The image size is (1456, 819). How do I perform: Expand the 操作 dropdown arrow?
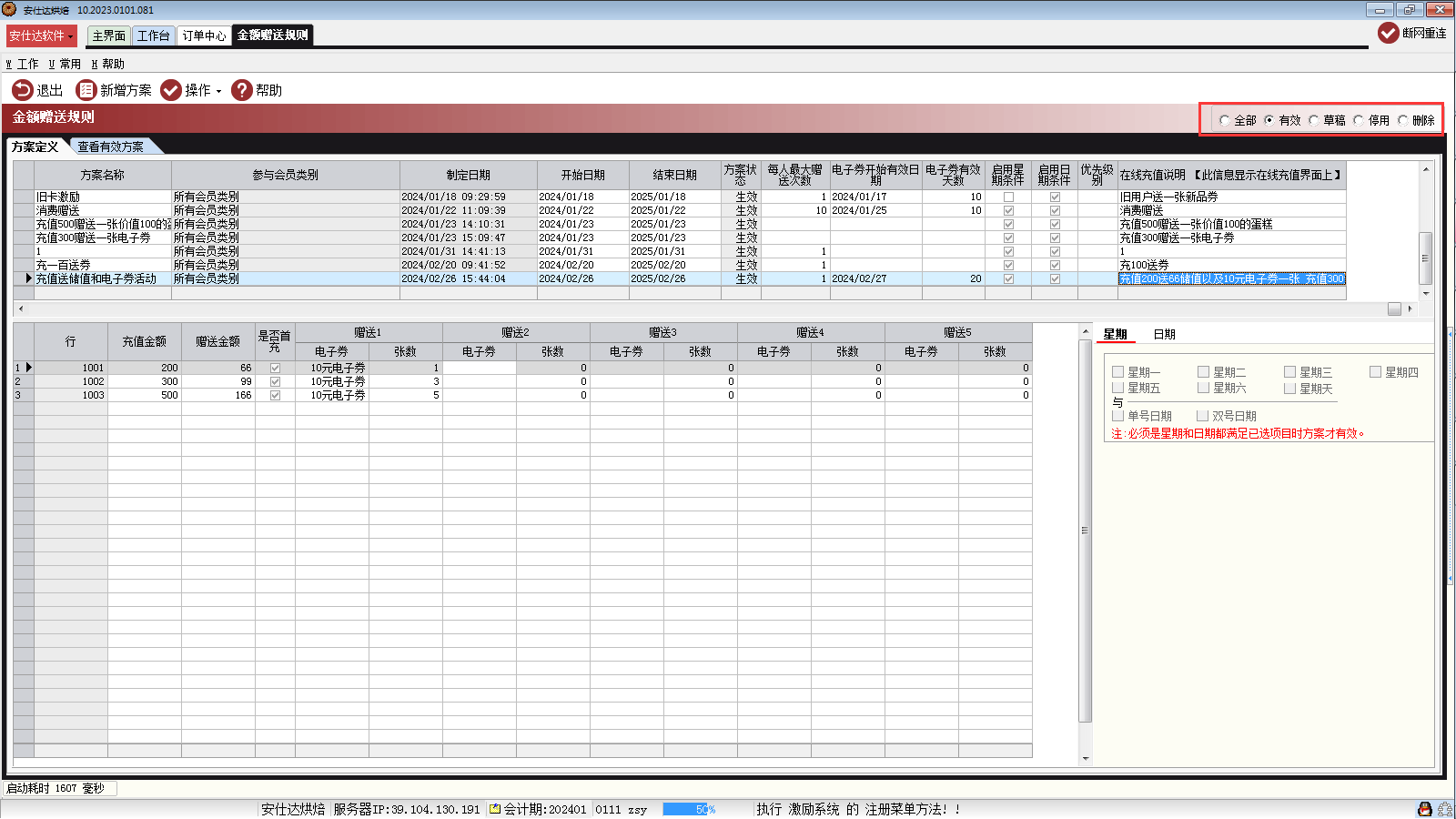coord(218,91)
